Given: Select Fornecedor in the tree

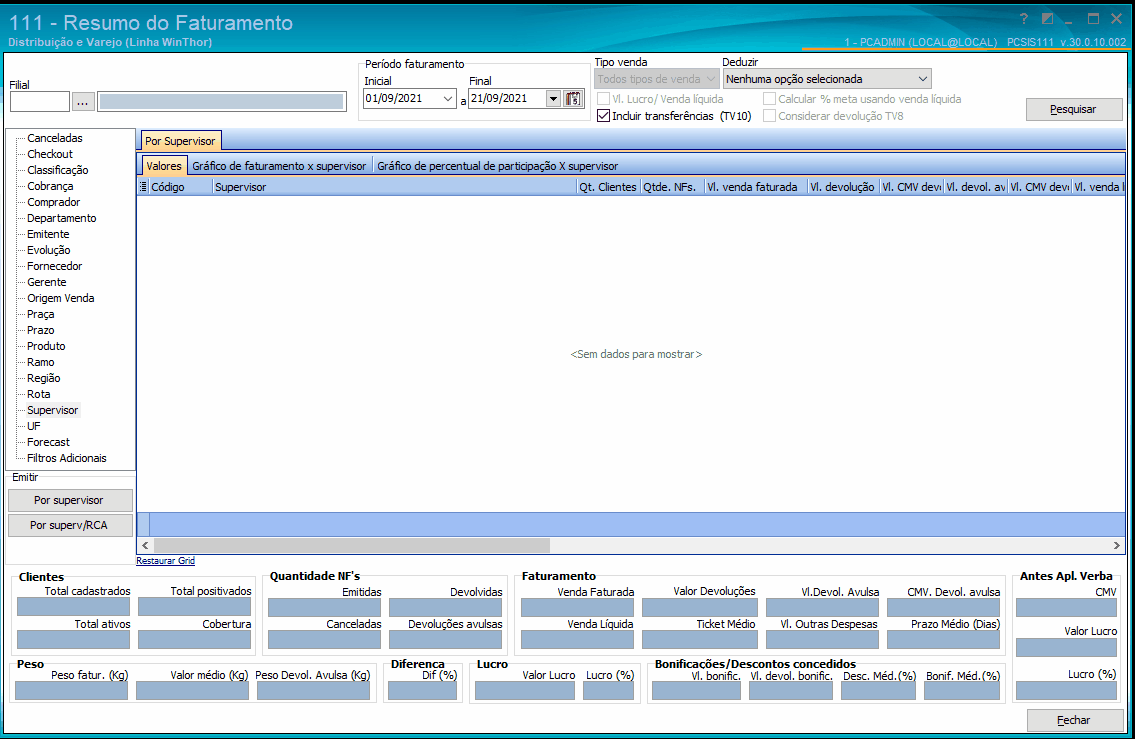Looking at the screenshot, I should pos(55,266).
